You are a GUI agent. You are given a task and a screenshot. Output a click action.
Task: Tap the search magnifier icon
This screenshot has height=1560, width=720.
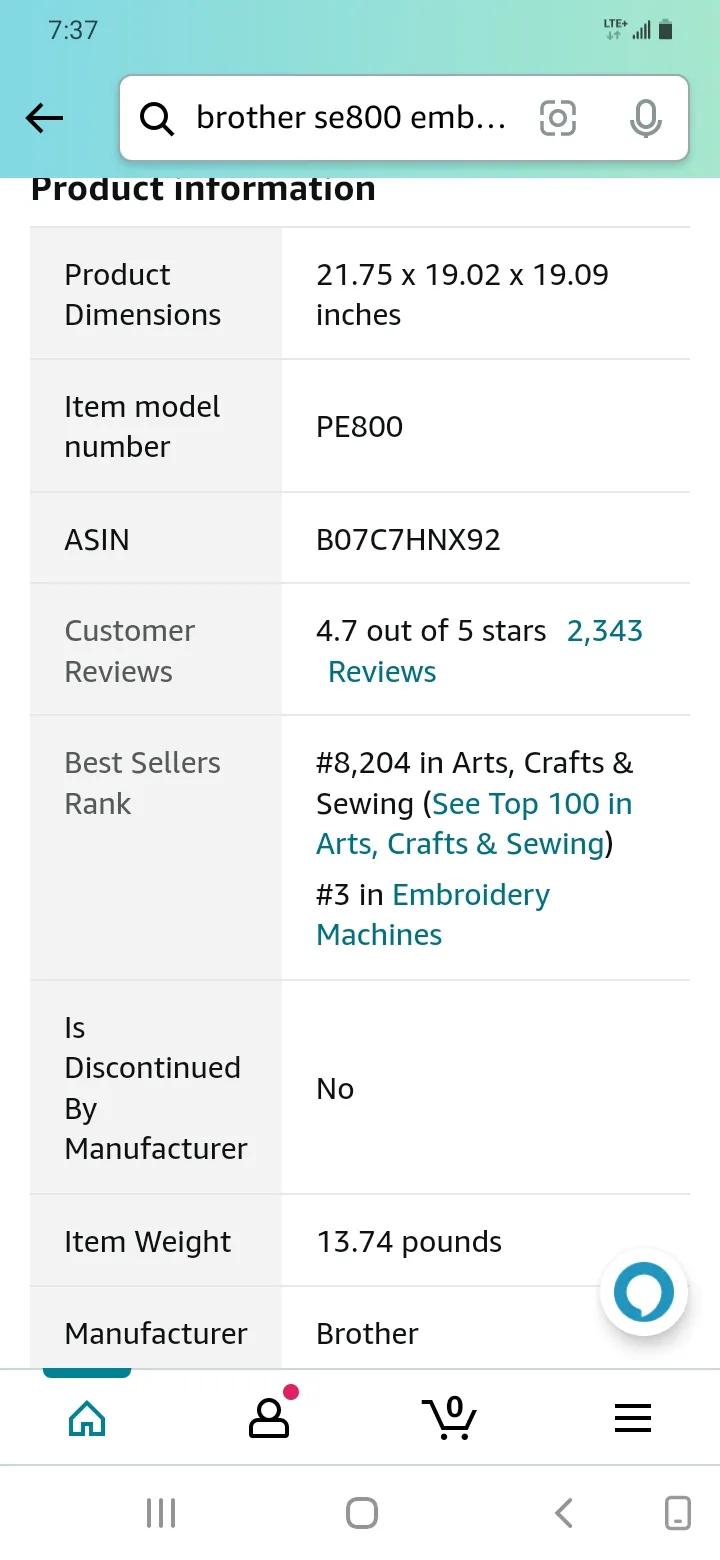[157, 119]
